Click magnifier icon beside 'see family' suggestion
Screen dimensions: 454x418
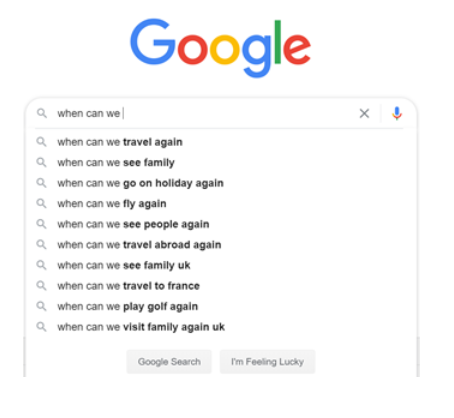coord(42,163)
